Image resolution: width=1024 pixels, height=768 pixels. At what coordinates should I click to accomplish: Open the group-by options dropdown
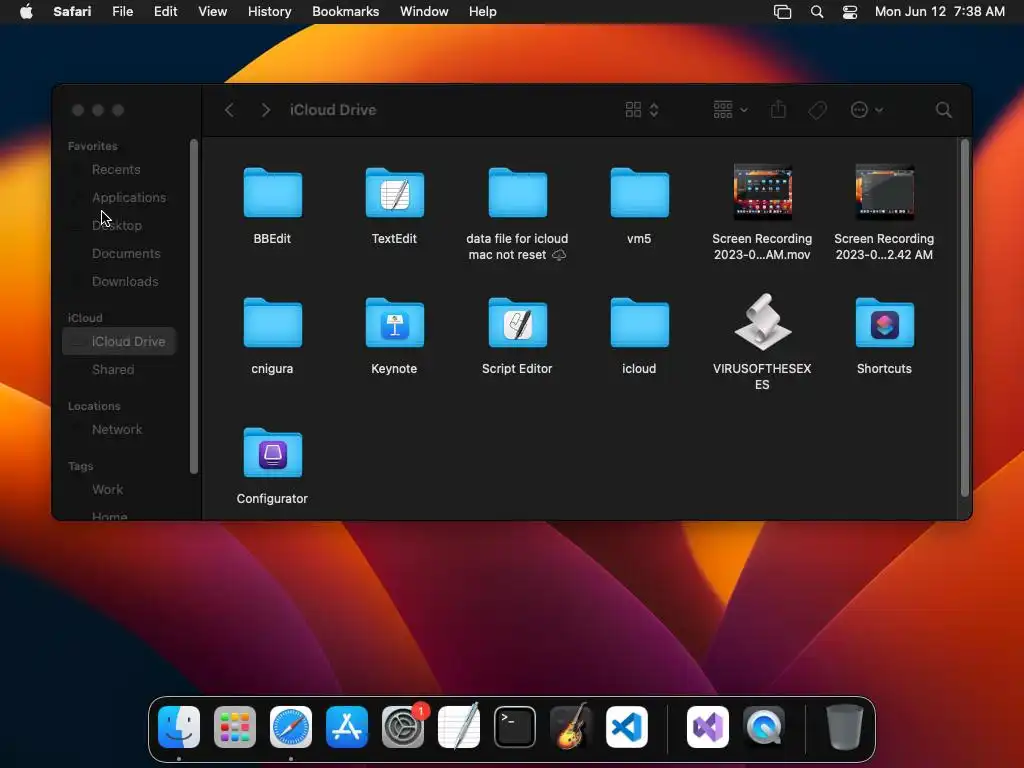pos(730,110)
